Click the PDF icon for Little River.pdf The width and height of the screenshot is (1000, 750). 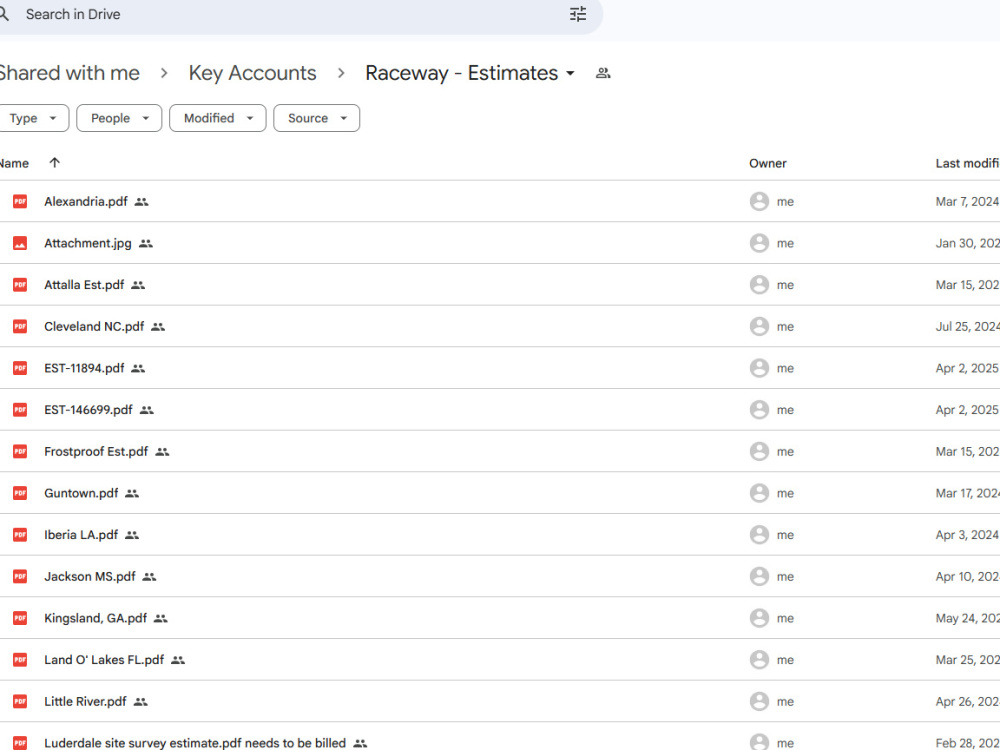pyautogui.click(x=20, y=702)
